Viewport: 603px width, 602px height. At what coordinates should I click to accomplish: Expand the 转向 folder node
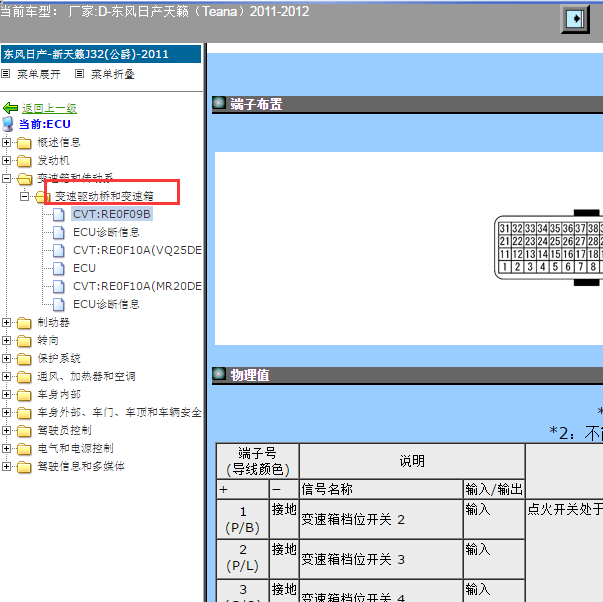pyautogui.click(x=6, y=340)
